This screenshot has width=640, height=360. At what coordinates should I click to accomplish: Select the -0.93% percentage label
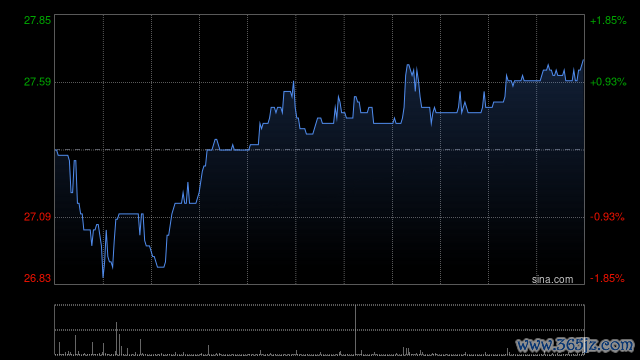pyautogui.click(x=607, y=217)
